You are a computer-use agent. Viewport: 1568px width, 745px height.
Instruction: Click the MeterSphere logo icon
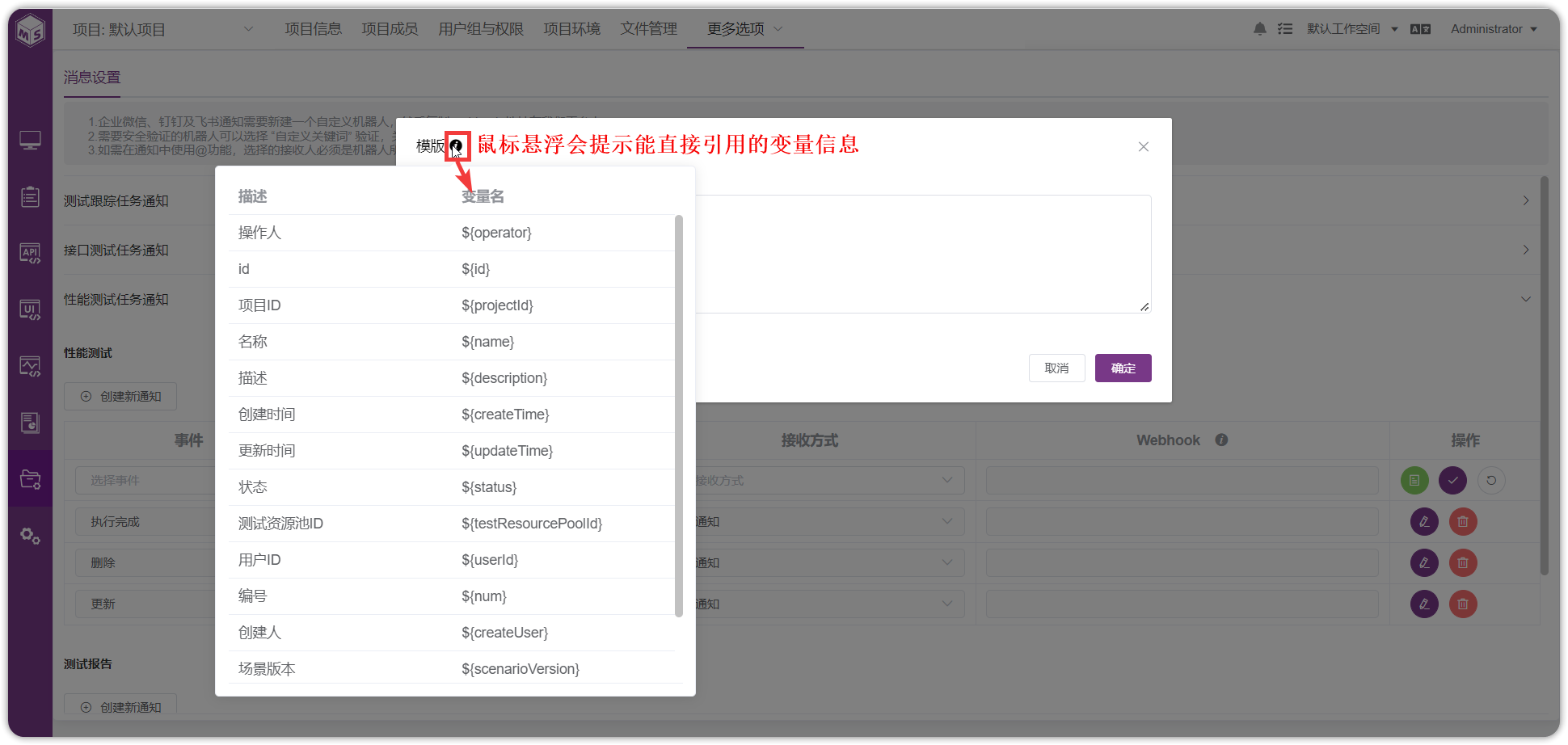tap(31, 31)
